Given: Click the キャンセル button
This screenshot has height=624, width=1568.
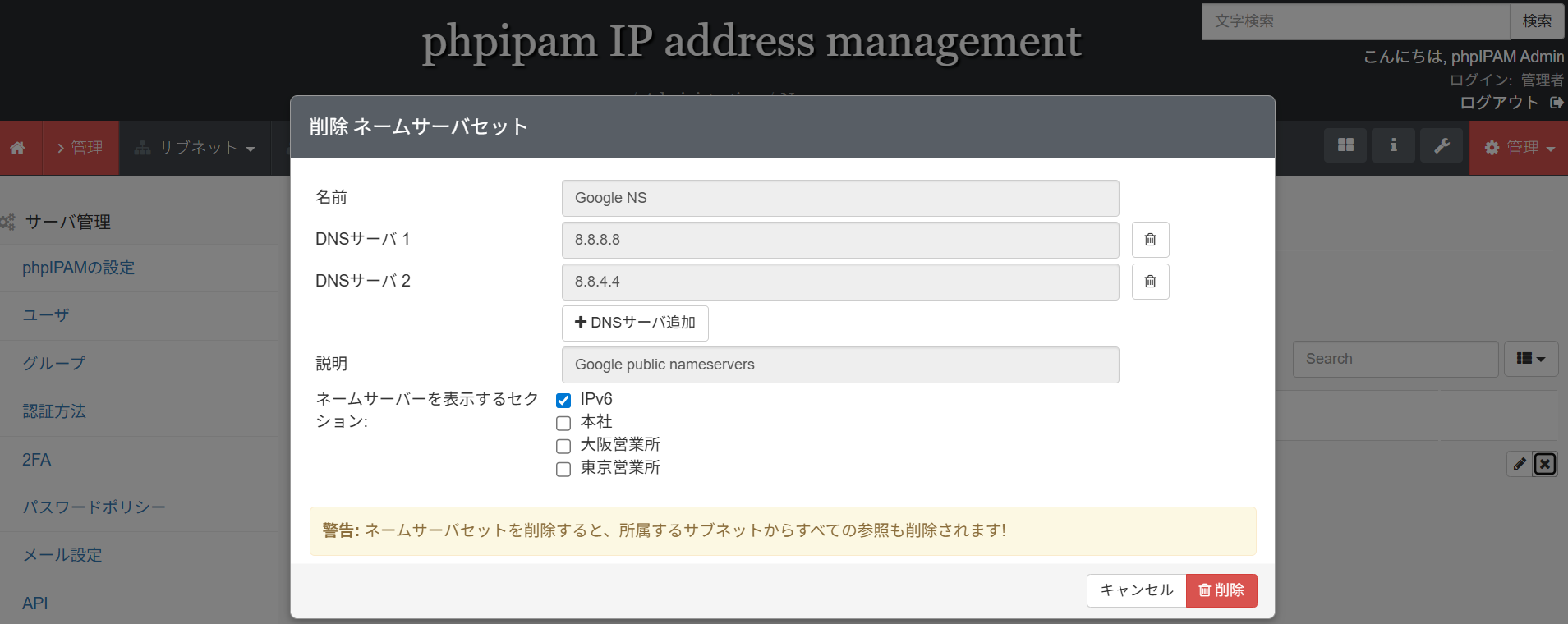Looking at the screenshot, I should click(x=1137, y=590).
